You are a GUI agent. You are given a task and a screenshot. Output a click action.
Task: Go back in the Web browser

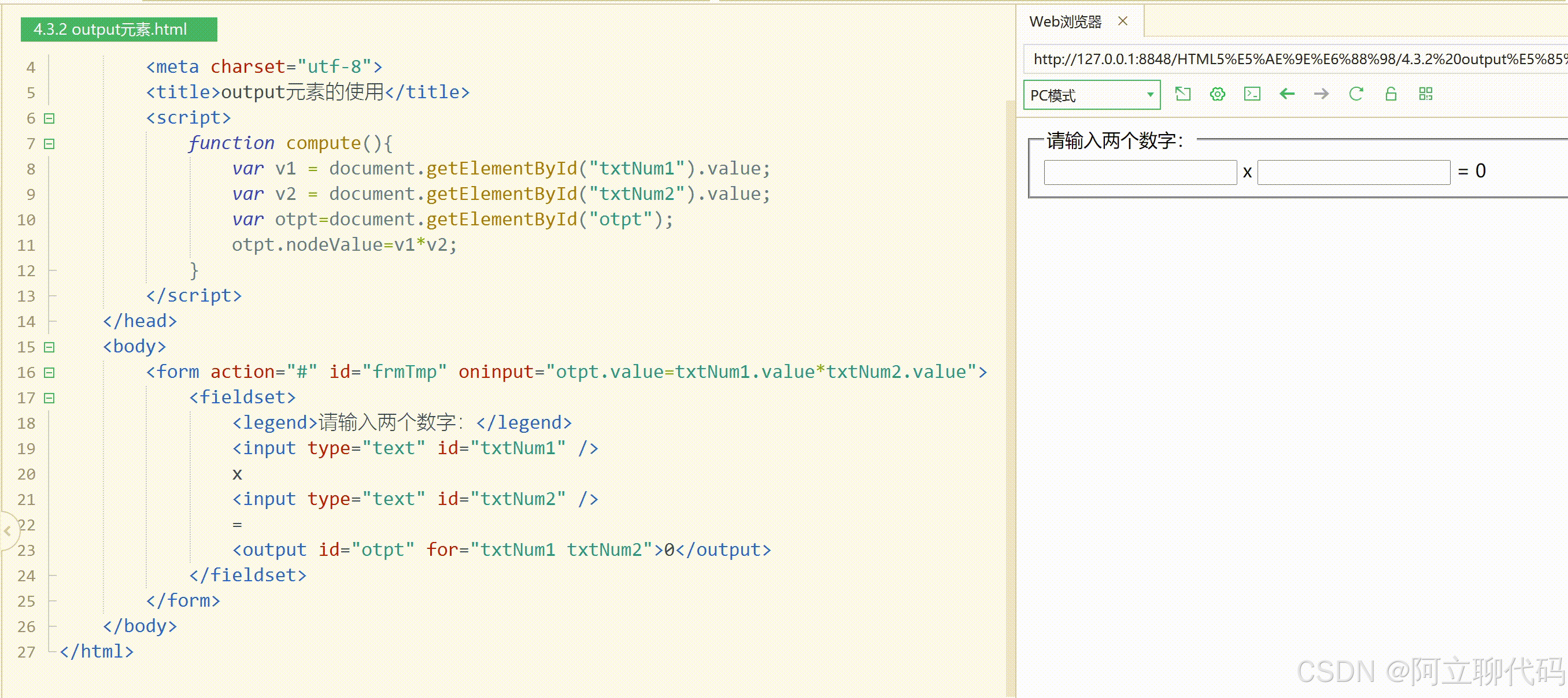1287,94
